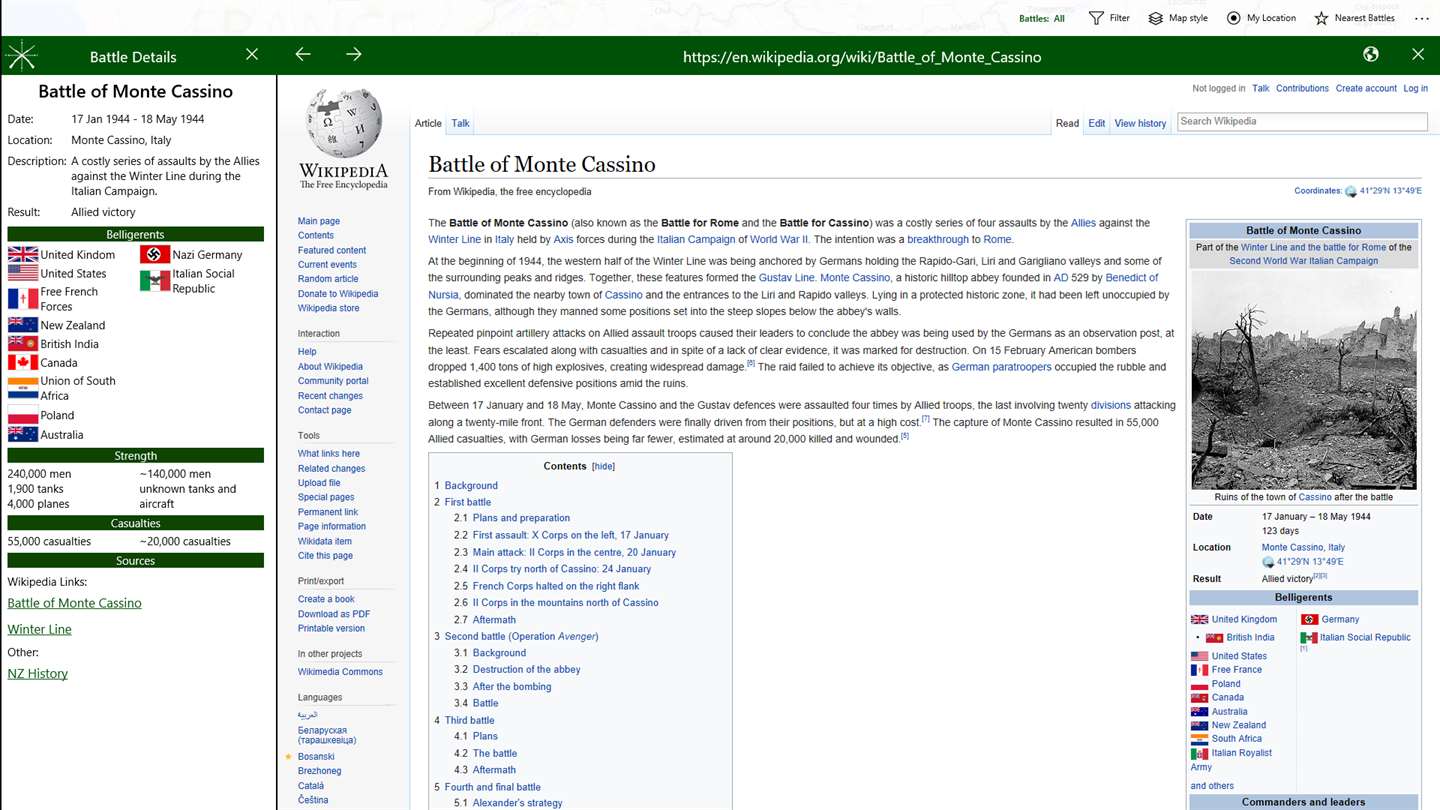The width and height of the screenshot is (1440, 810).
Task: Click the Canada flag in Battle Details
Action: click(x=23, y=362)
